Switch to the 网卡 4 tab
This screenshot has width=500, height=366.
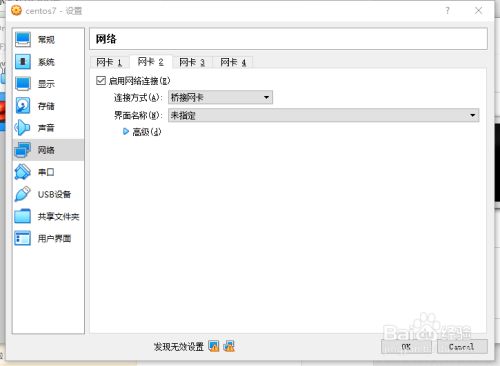point(233,62)
